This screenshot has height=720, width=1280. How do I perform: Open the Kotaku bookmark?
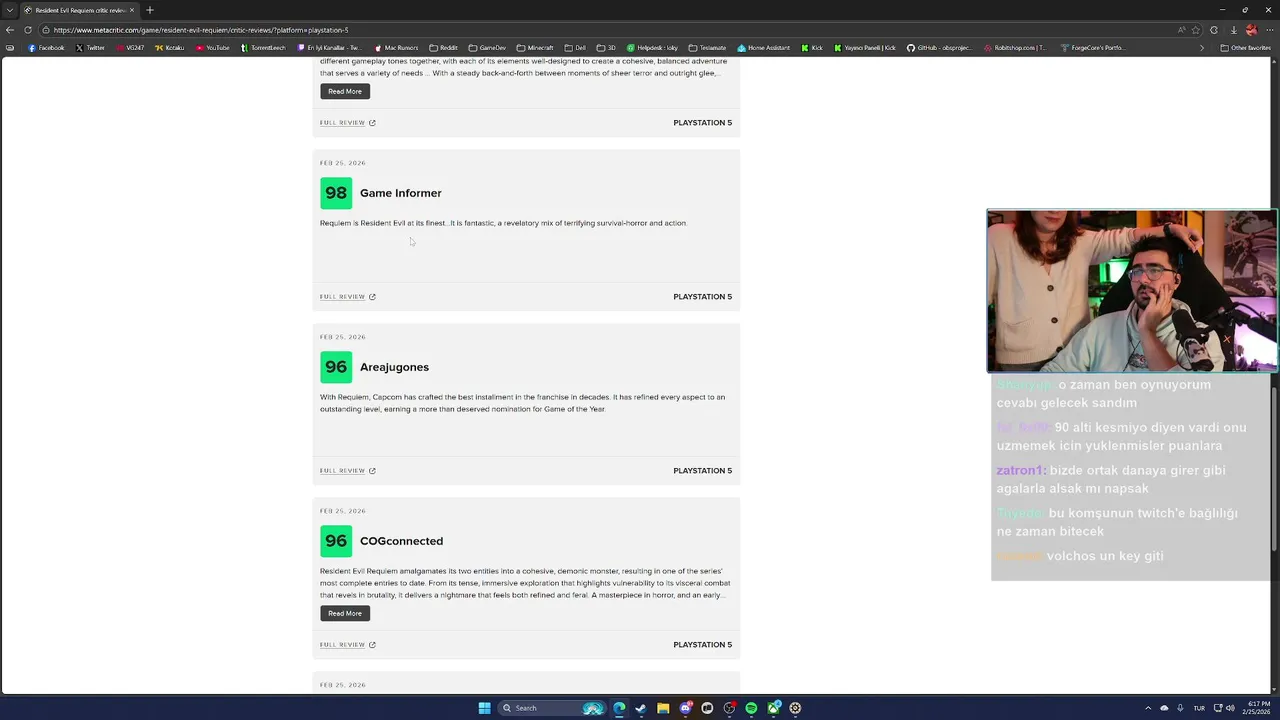click(170, 48)
